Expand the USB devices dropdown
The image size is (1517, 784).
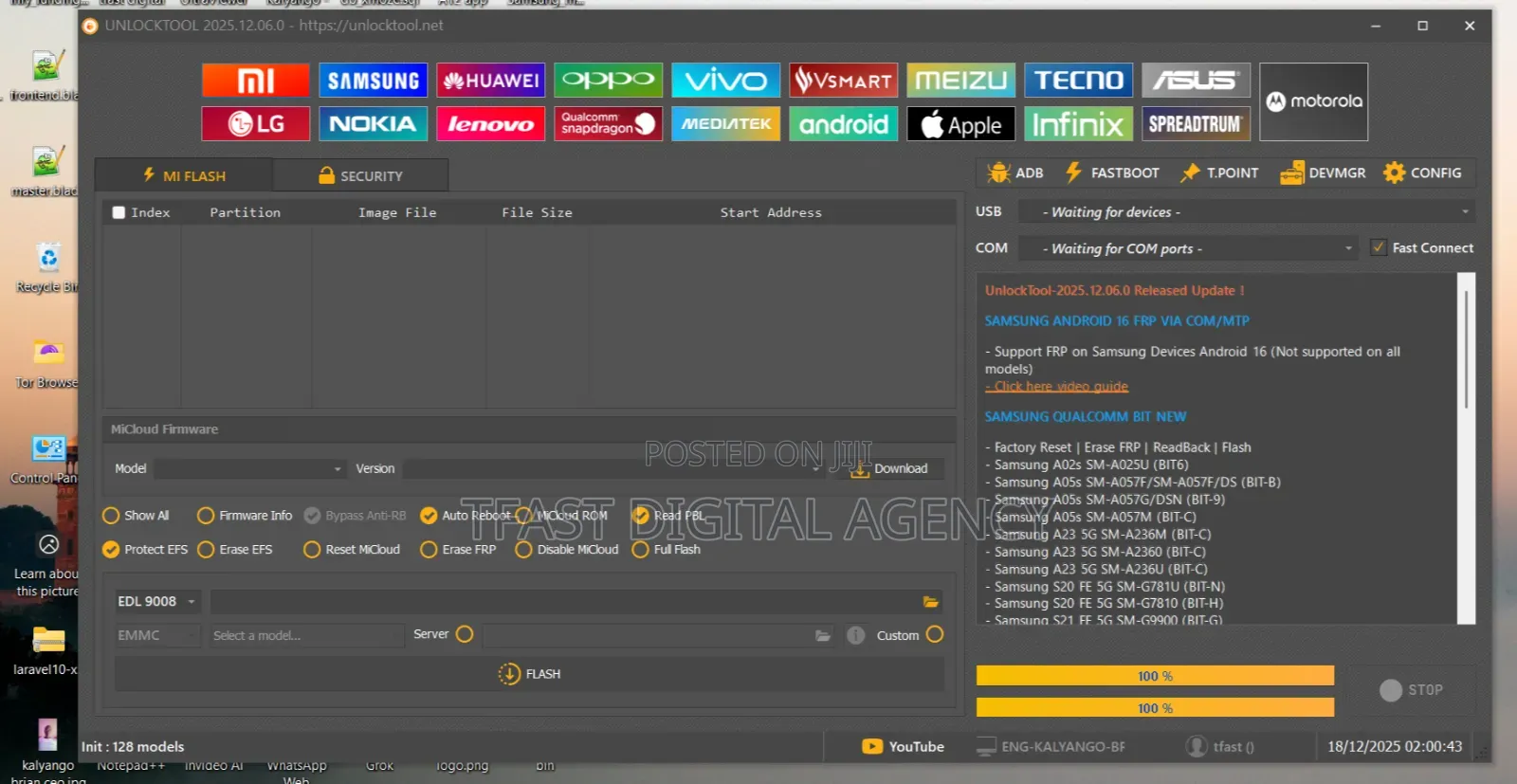point(1247,211)
